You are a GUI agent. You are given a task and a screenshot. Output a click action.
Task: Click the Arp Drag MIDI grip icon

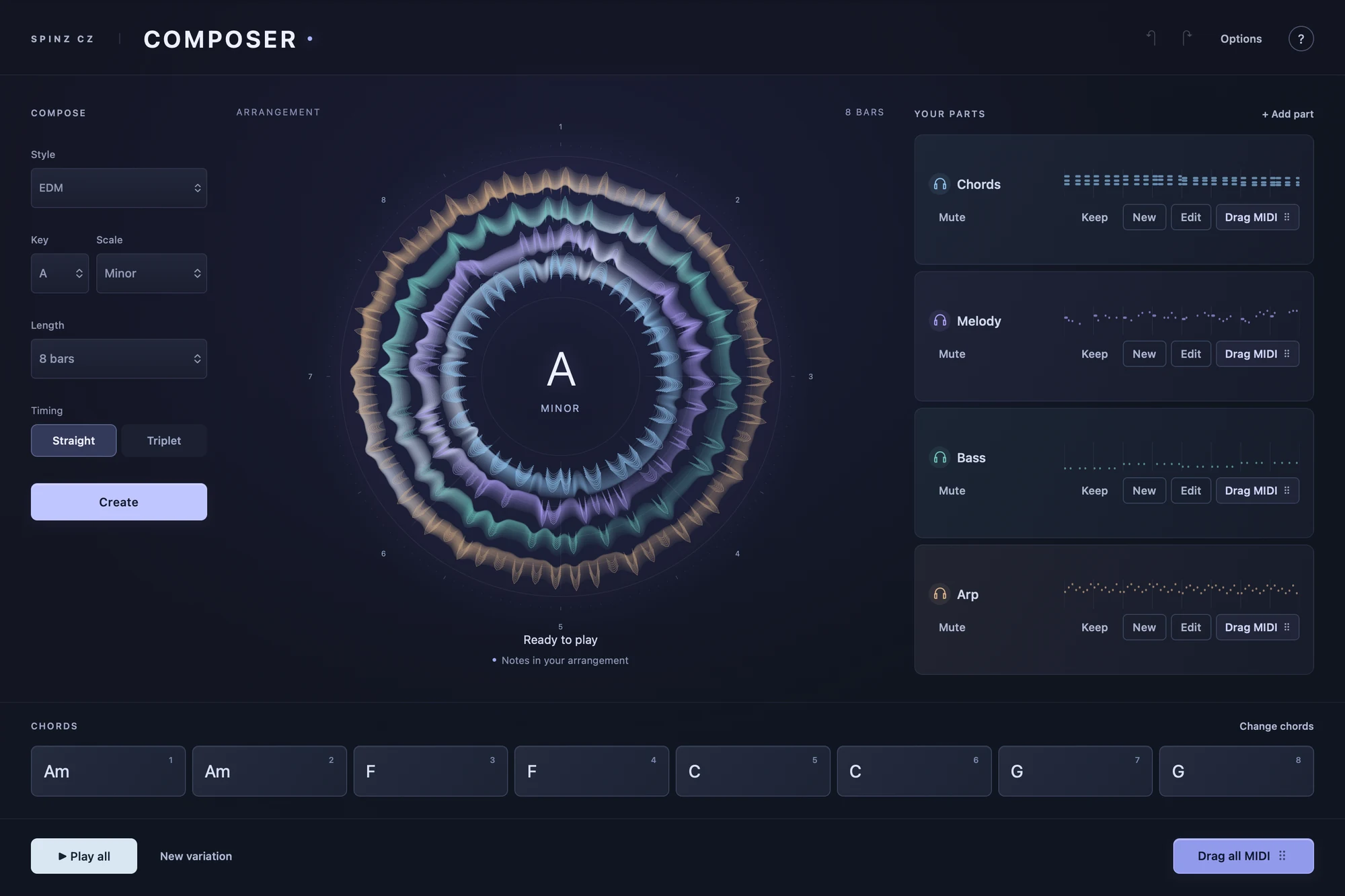1286,627
